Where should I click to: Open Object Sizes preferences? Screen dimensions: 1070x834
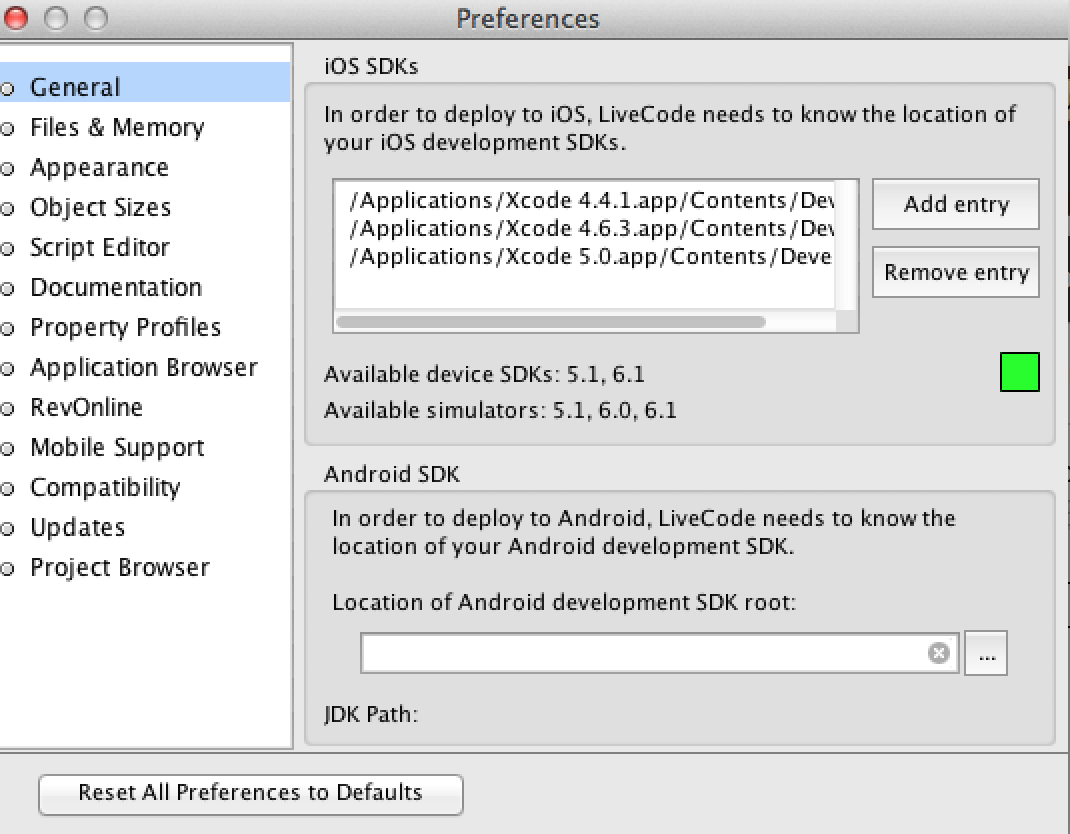pyautogui.click(x=100, y=207)
